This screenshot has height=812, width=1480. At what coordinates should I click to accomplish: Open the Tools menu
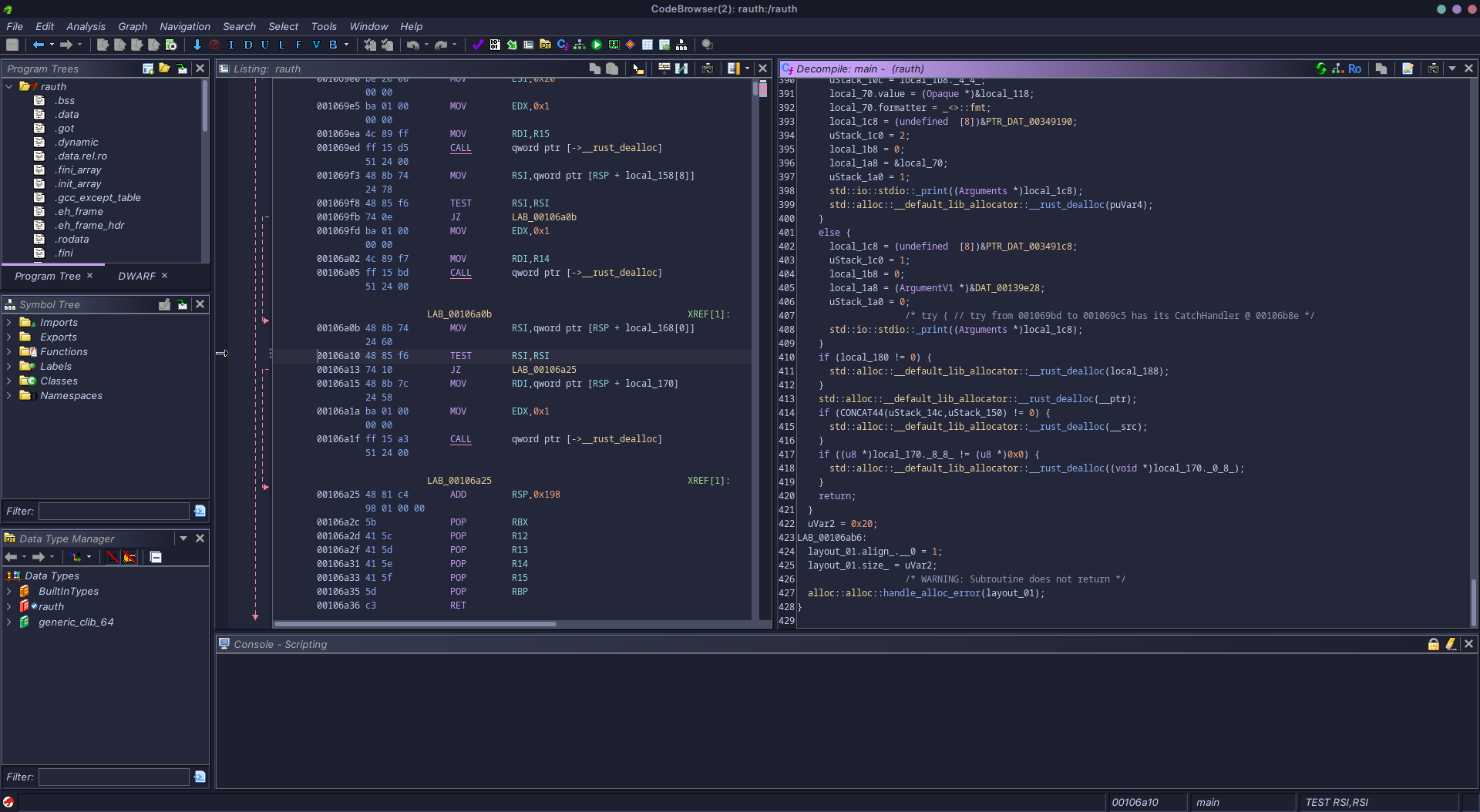point(324,26)
